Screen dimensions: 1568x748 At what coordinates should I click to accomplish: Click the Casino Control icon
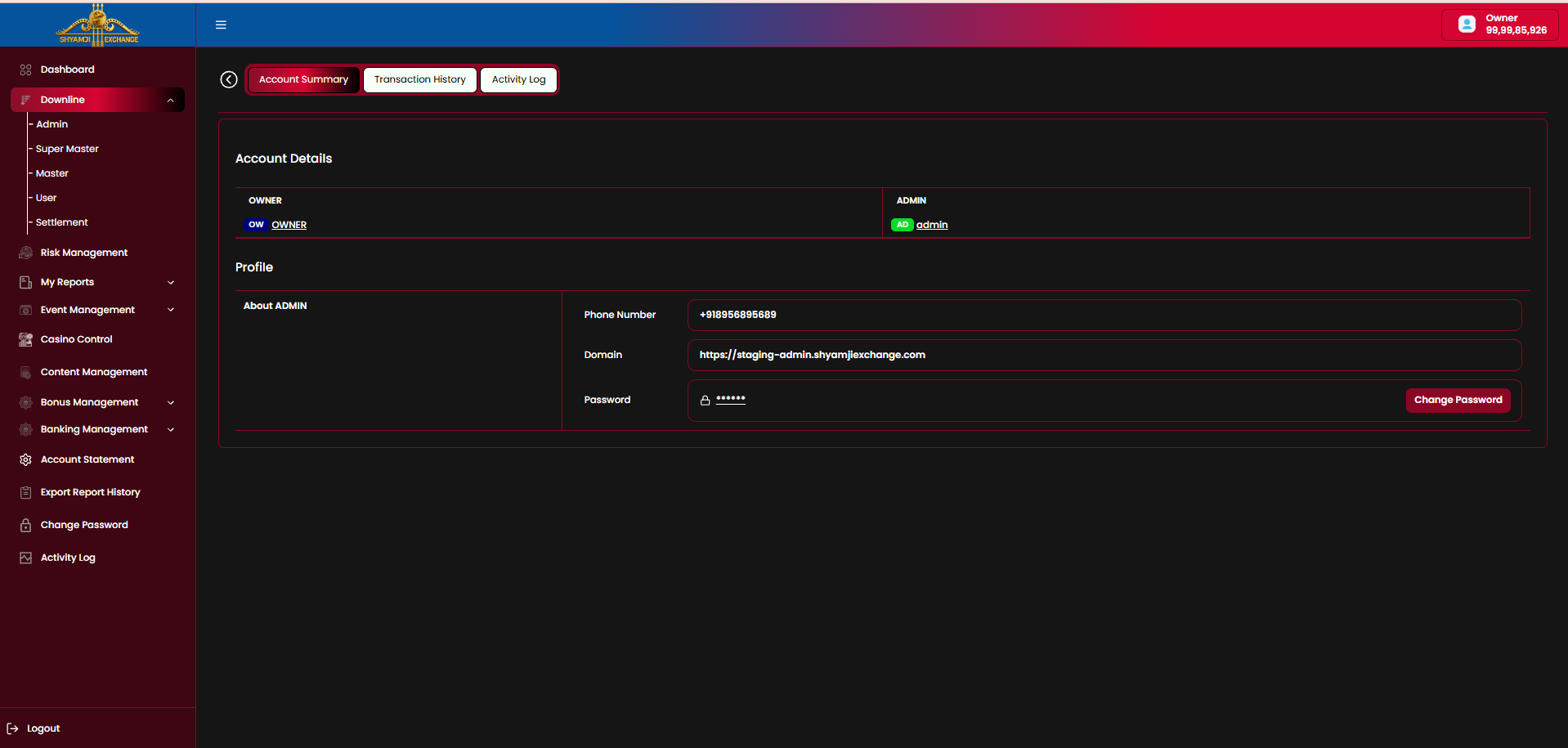pyautogui.click(x=25, y=339)
